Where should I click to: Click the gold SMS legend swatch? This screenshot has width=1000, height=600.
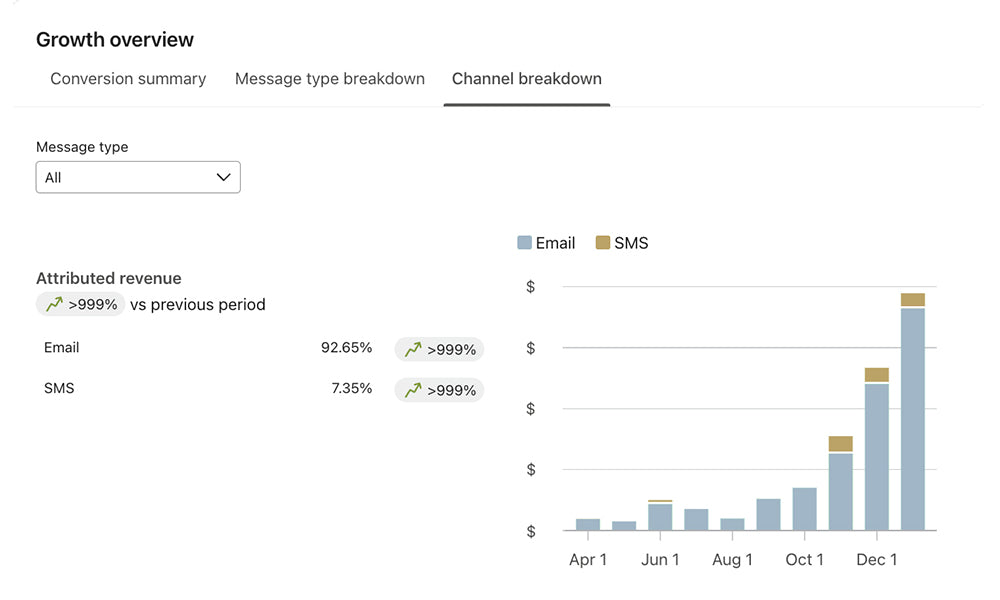tap(602, 243)
